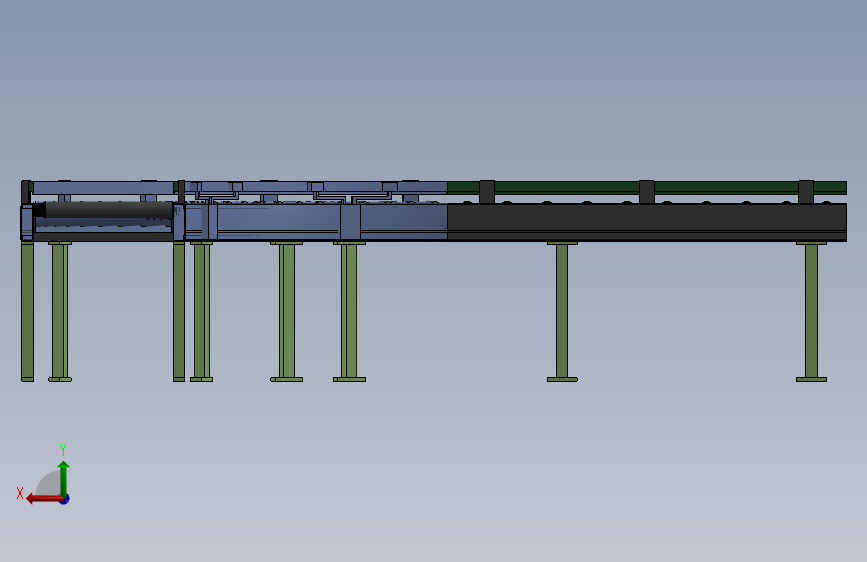Select the dark green top guide rail
Screen dimensions: 867x562
click(x=647, y=188)
